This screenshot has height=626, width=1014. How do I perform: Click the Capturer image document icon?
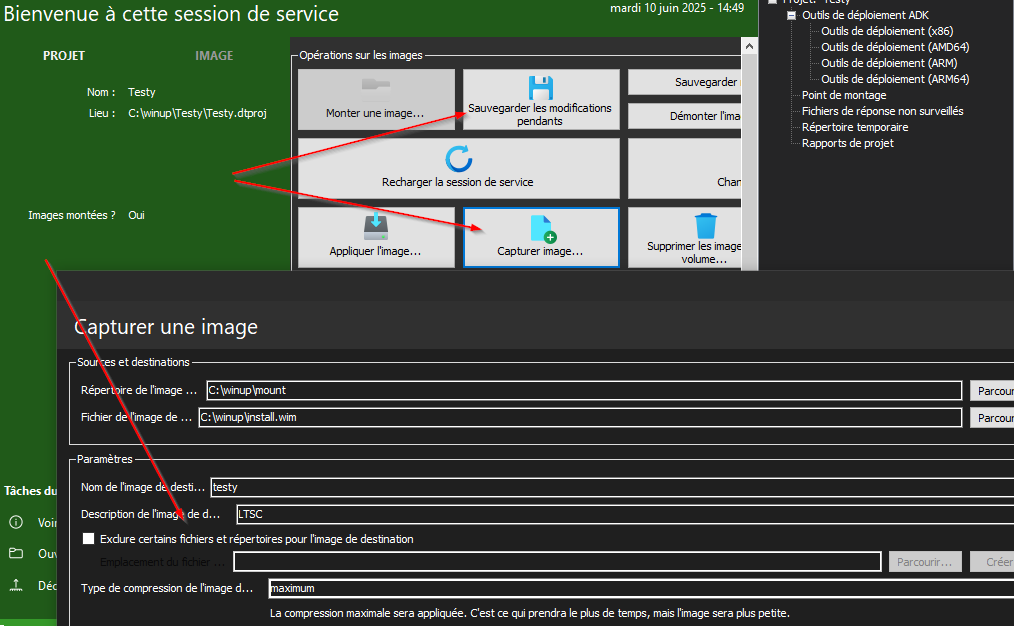tap(543, 229)
